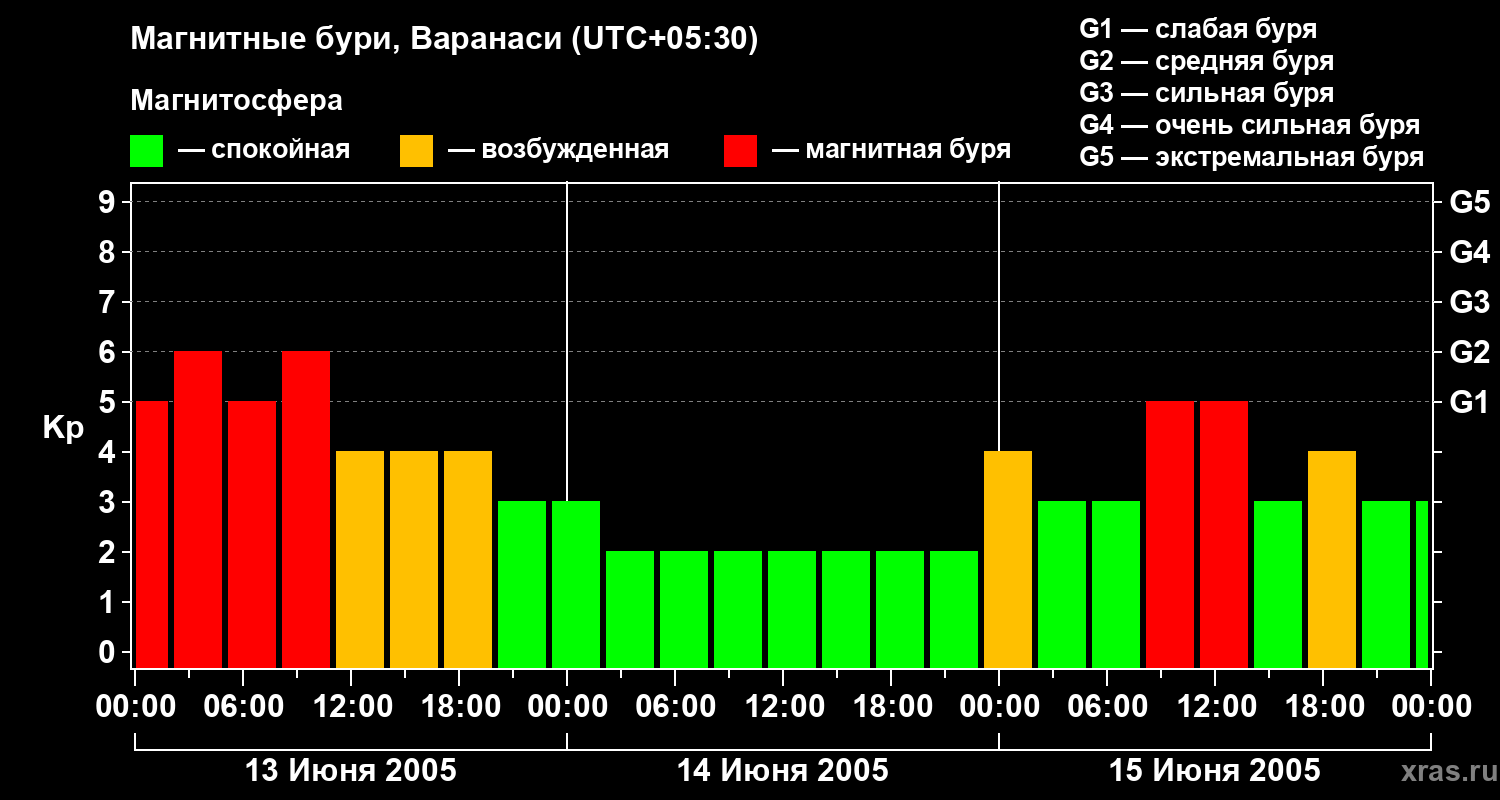Select the green Kp 3 bar over 06:00 on 15 Июня
Viewport: 1500px width, 800px height.
1116,585
